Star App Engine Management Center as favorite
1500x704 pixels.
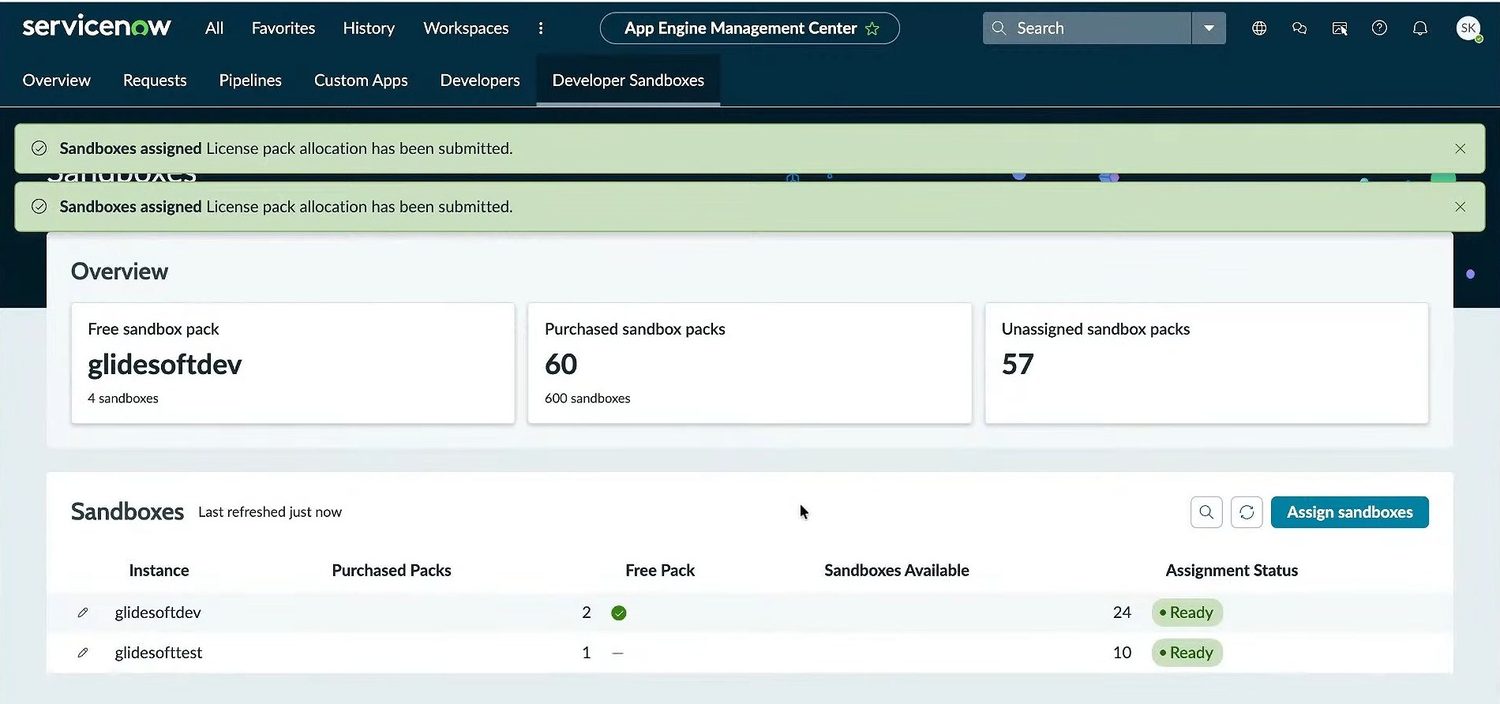pyautogui.click(x=872, y=29)
